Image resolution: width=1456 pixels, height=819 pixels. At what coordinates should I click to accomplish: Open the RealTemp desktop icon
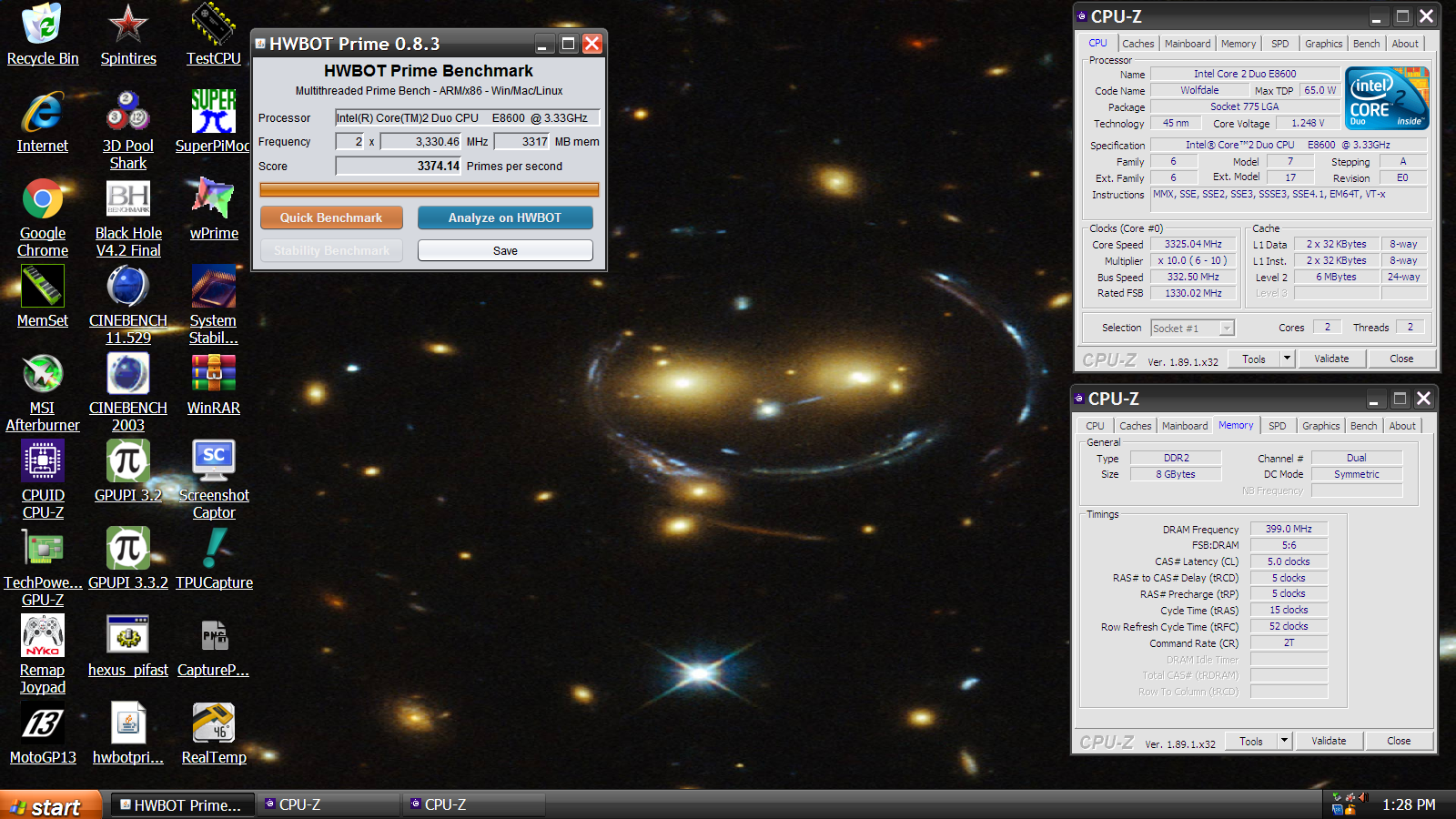(214, 733)
